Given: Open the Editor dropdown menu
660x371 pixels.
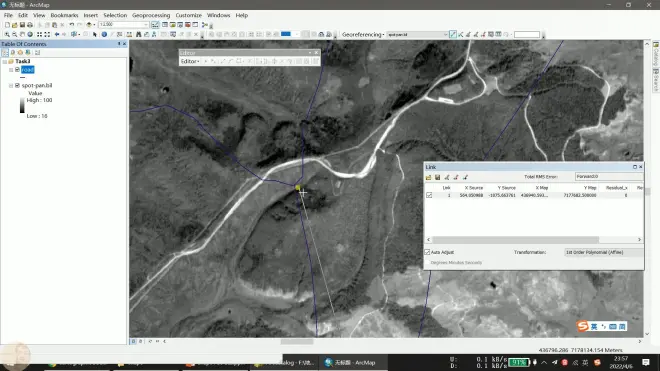Looking at the screenshot, I should (190, 61).
